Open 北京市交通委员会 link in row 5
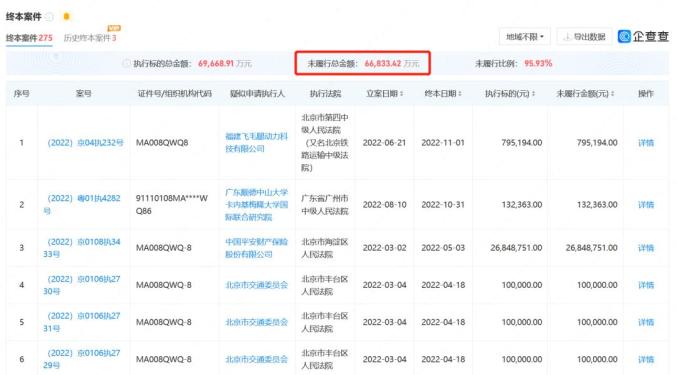The image size is (677, 375). tap(256, 322)
